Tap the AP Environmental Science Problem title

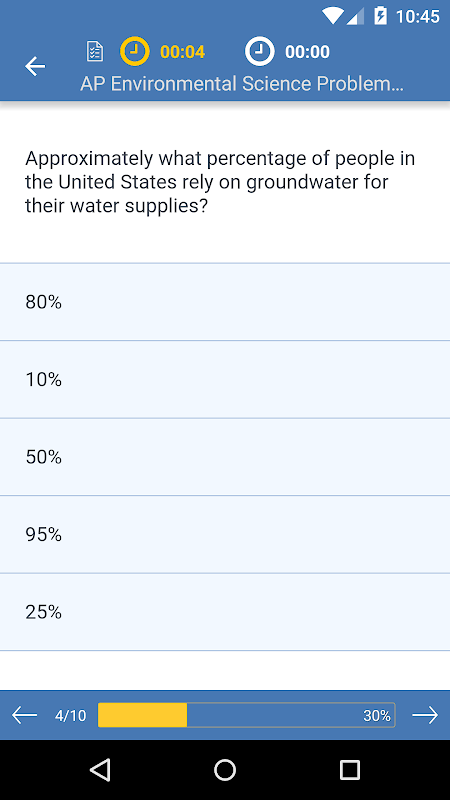(242, 84)
